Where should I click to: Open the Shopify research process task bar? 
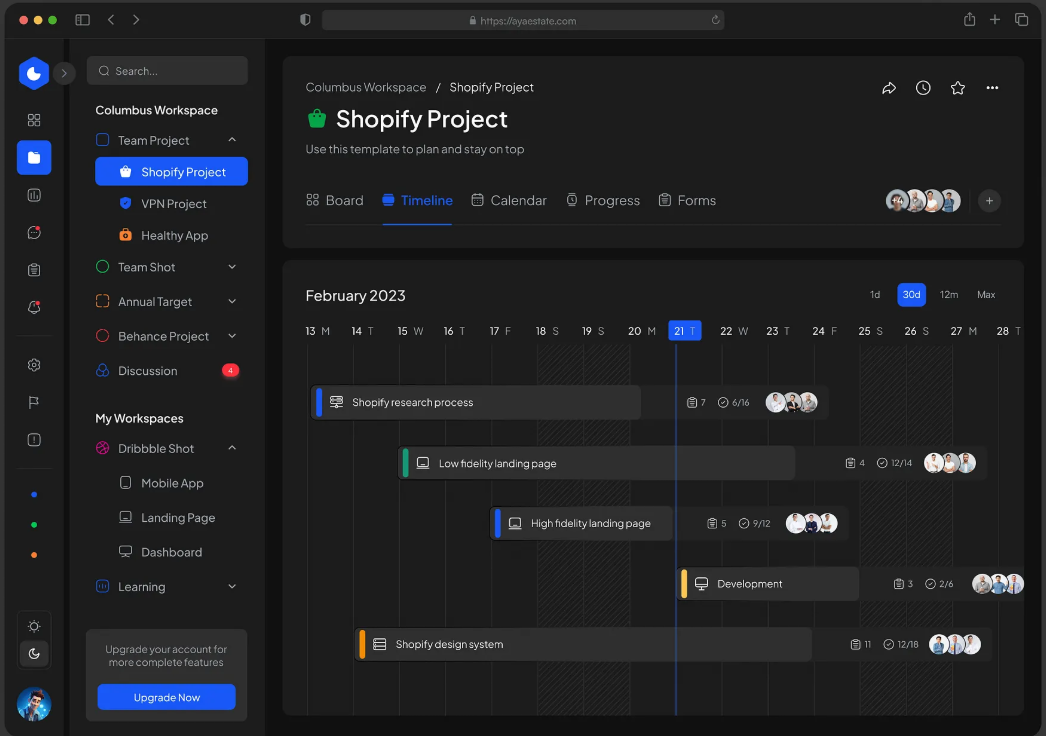(476, 402)
